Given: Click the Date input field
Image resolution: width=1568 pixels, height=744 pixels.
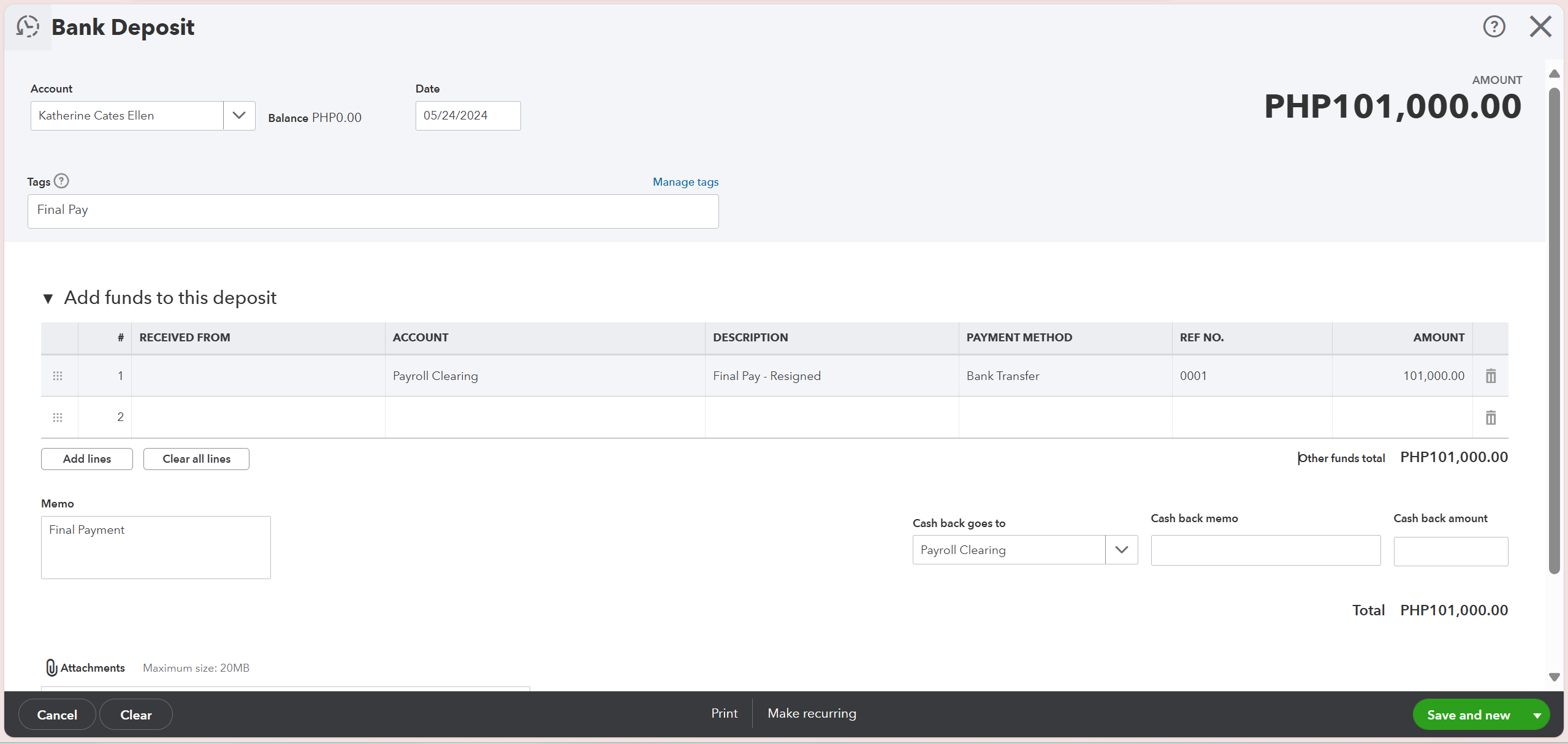Looking at the screenshot, I should pyautogui.click(x=468, y=116).
